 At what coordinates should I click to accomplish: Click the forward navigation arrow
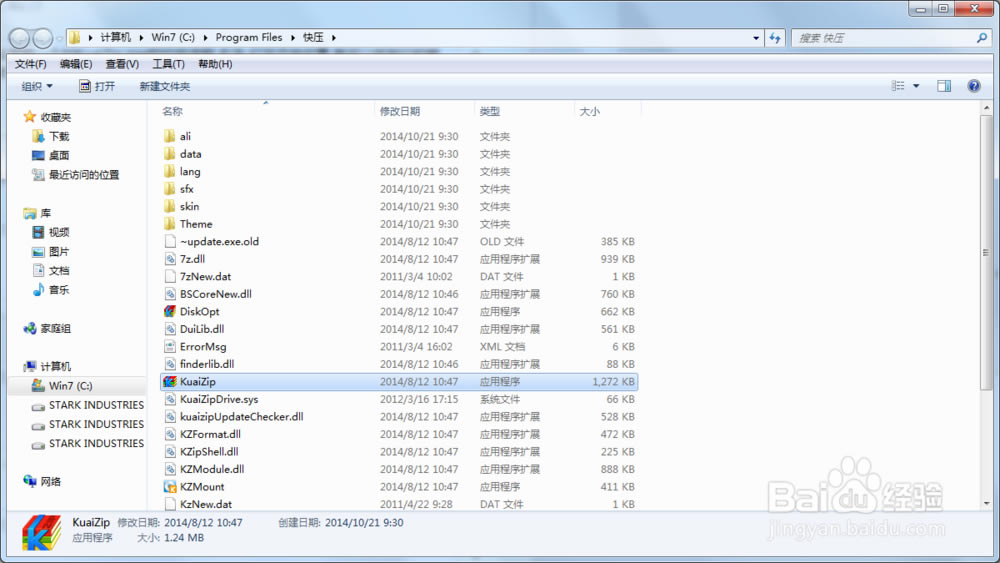tap(43, 38)
